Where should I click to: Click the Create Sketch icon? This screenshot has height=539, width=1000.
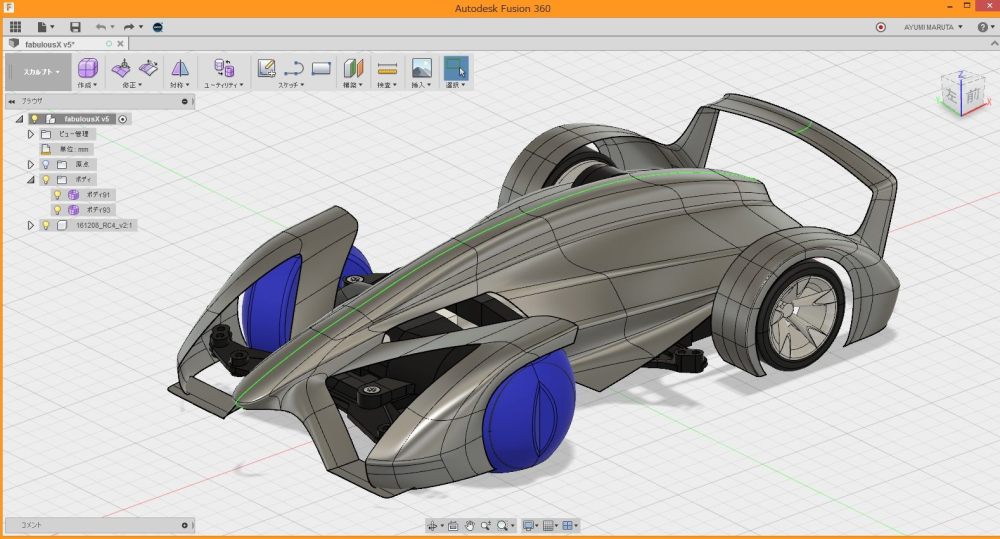(x=266, y=68)
